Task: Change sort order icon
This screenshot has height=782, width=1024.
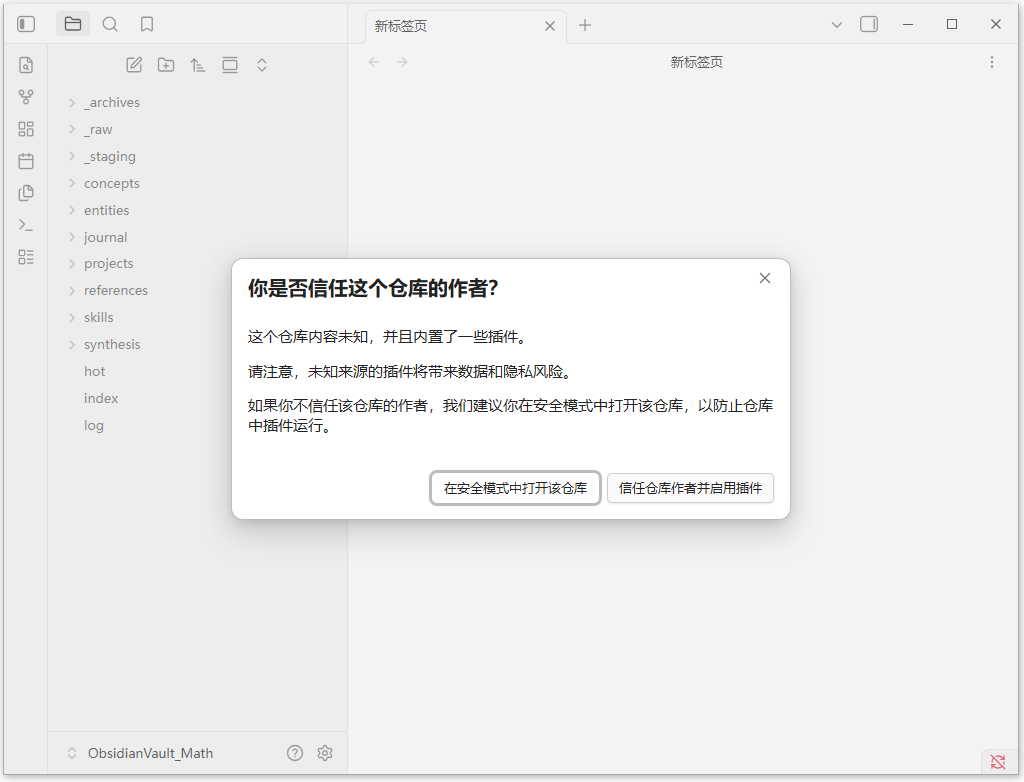Action: coord(198,65)
